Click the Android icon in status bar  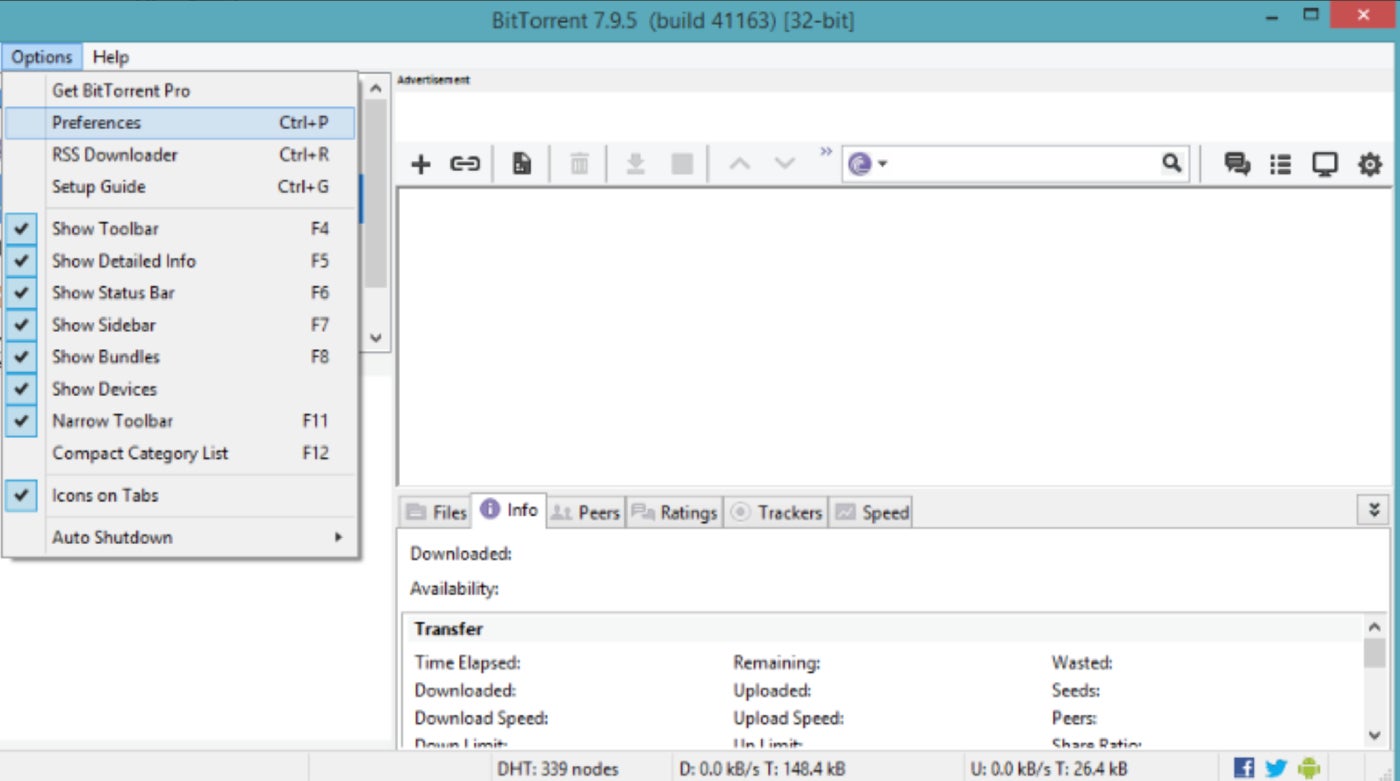pos(1308,768)
